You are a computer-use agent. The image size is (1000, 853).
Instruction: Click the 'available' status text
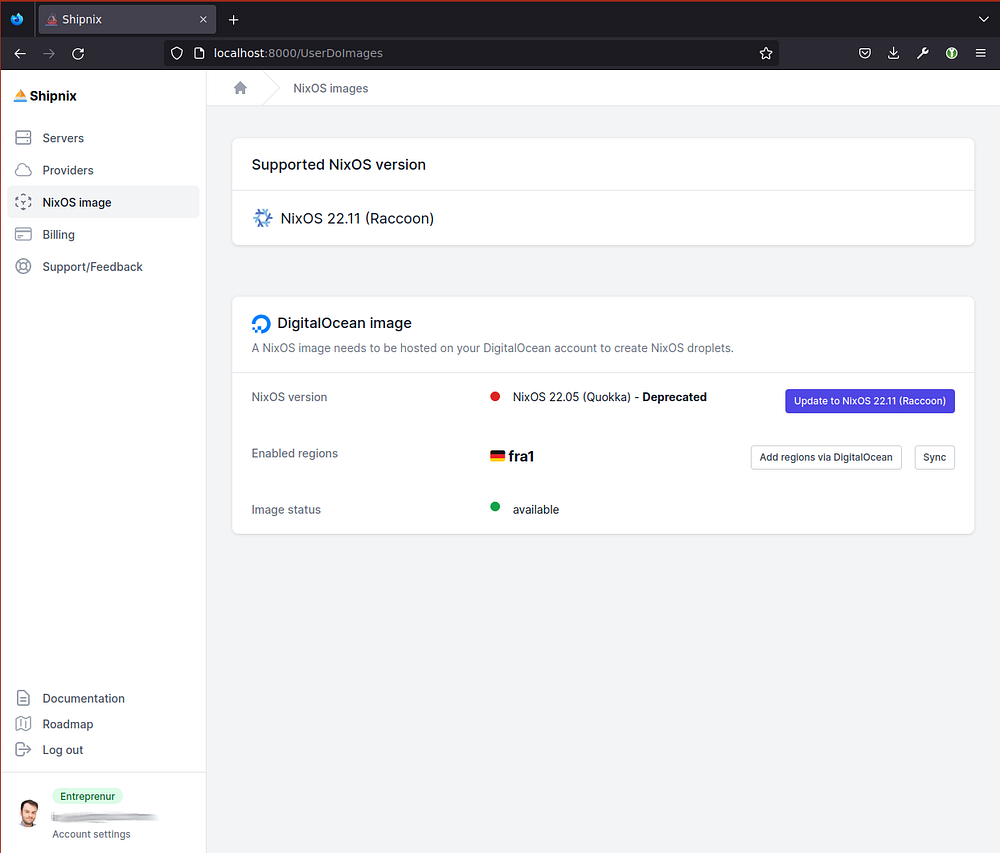(536, 510)
